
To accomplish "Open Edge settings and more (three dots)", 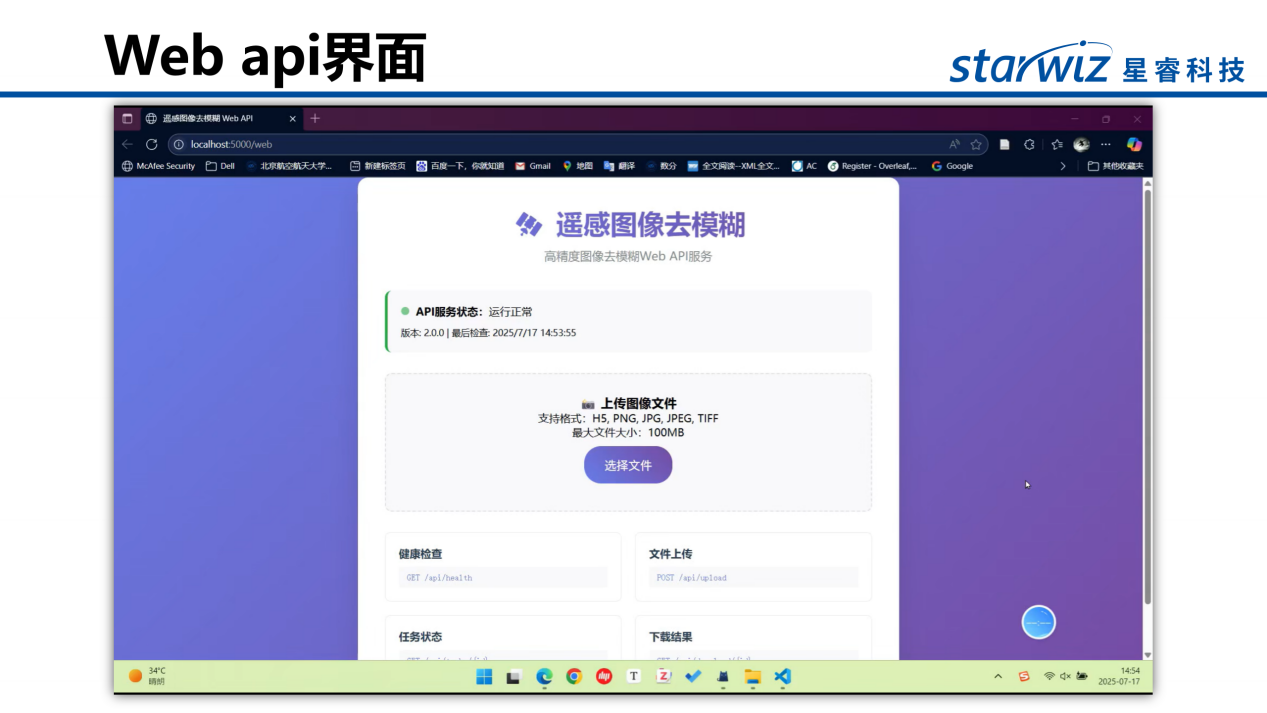I will point(1106,144).
